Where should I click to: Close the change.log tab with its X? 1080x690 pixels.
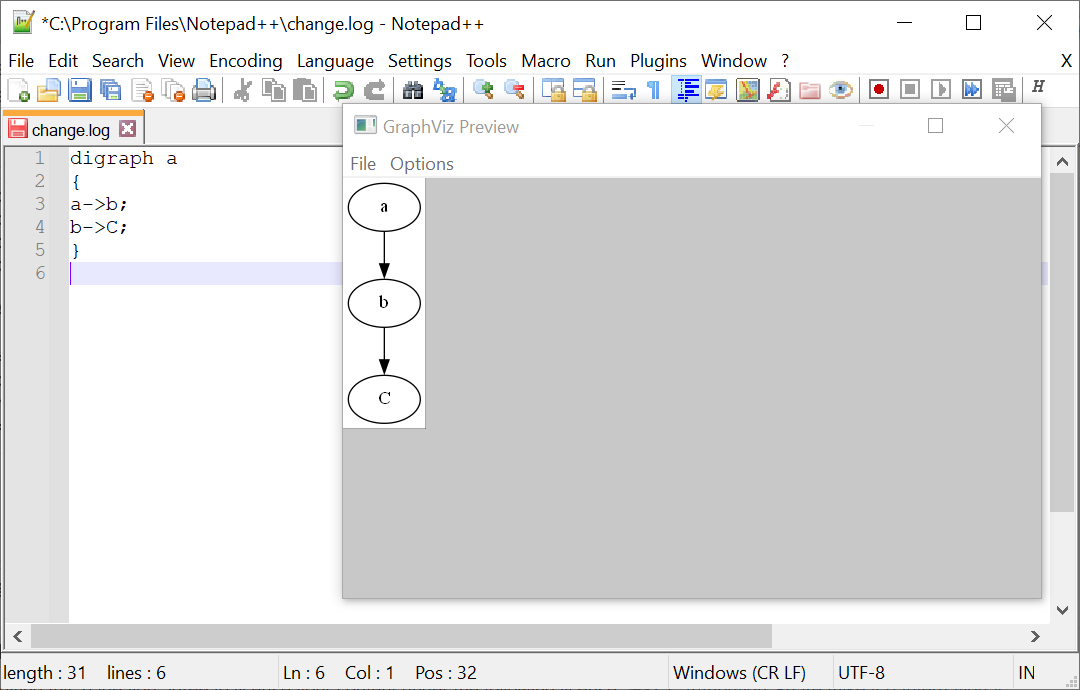pyautogui.click(x=127, y=129)
